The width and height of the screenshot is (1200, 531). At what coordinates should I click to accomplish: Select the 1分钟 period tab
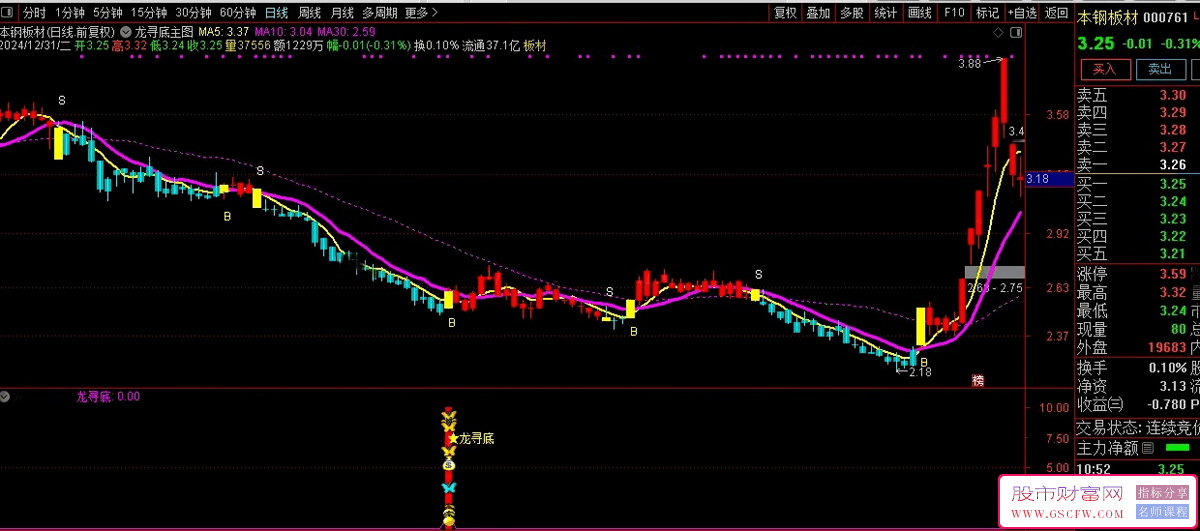[x=70, y=13]
